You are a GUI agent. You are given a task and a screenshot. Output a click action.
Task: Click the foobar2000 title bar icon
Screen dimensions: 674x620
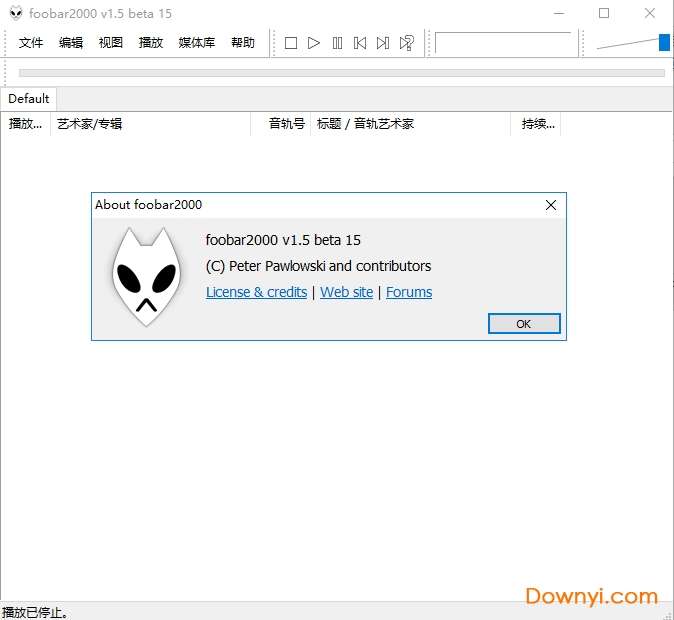(16, 13)
